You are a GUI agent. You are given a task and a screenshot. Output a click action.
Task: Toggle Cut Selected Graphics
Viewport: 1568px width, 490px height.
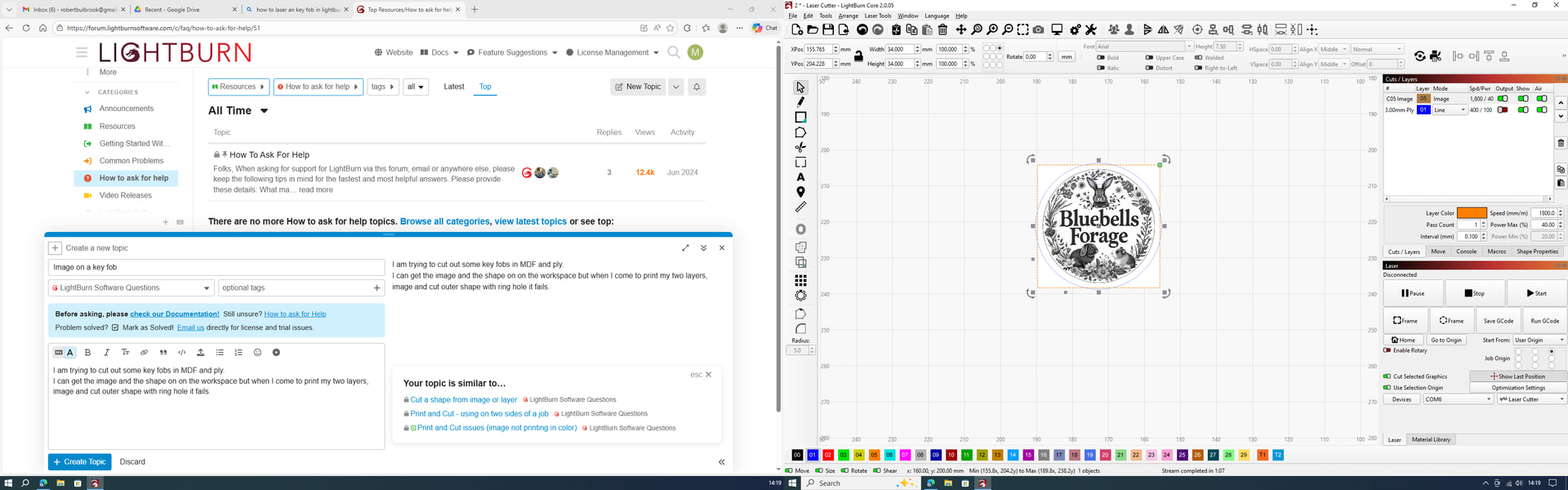[x=1387, y=376]
